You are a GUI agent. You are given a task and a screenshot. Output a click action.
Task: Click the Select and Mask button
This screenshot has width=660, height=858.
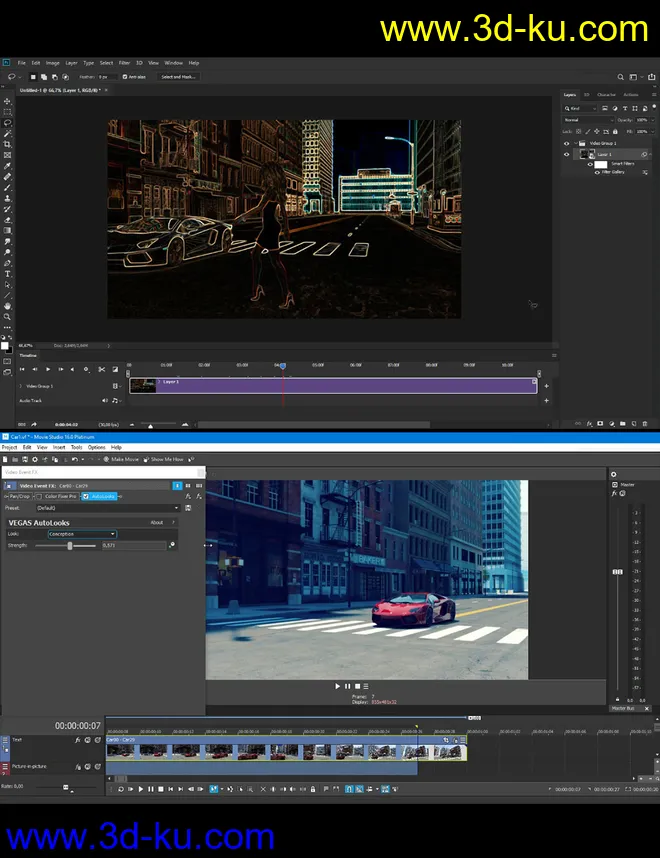[x=179, y=76]
